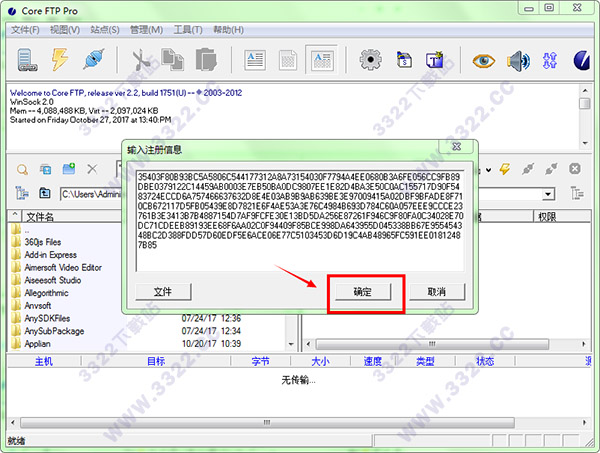Select the AnySDKFiles folder
Image resolution: width=600 pixels, height=453 pixels.
47,318
